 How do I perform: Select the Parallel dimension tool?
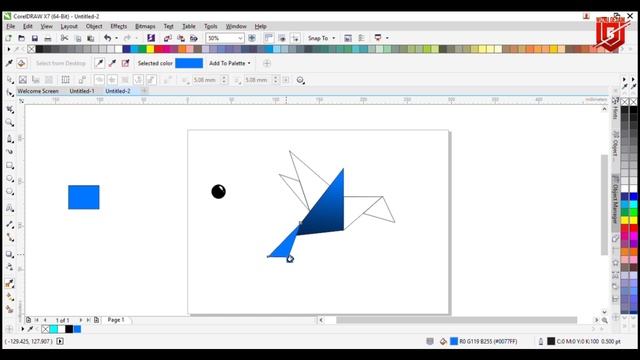tap(10, 224)
